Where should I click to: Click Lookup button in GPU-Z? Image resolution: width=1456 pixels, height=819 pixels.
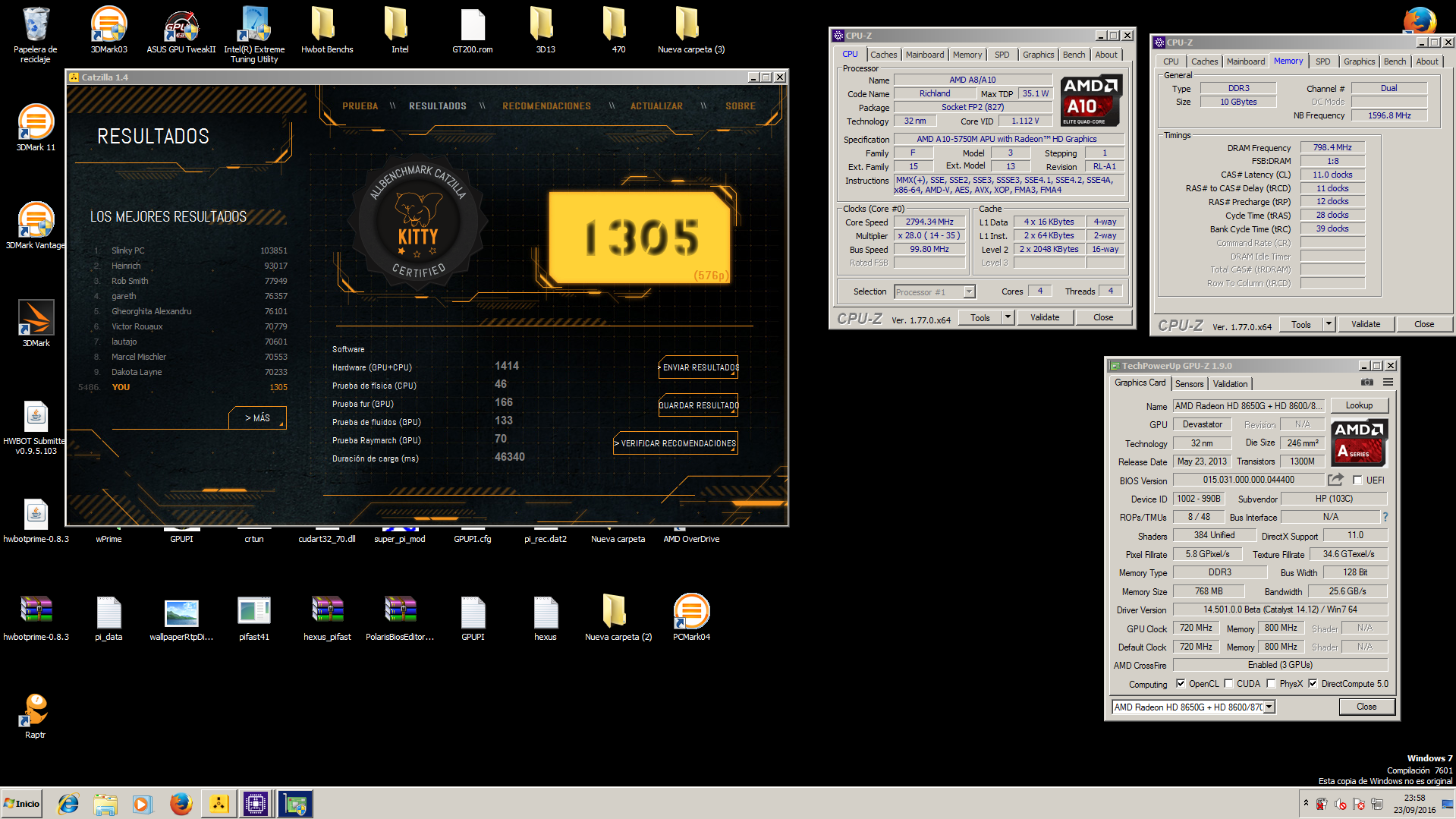[1359, 405]
